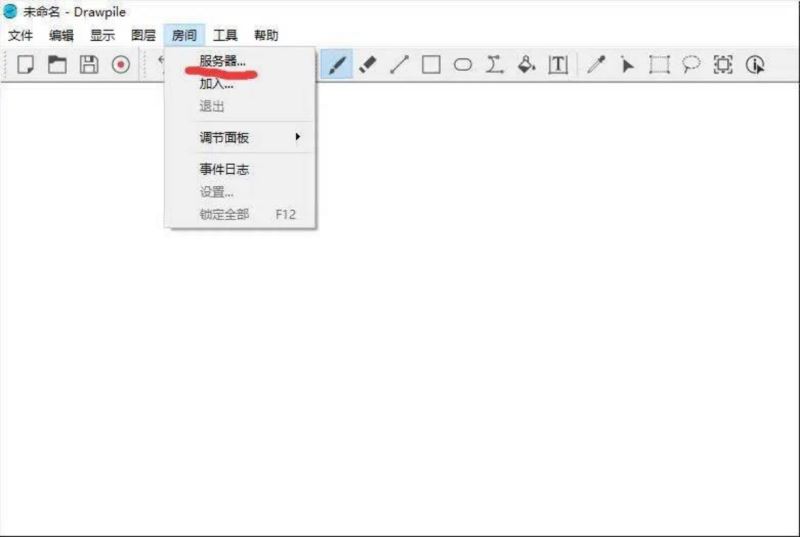
Task: Select the Laser pointer tool
Action: click(628, 65)
